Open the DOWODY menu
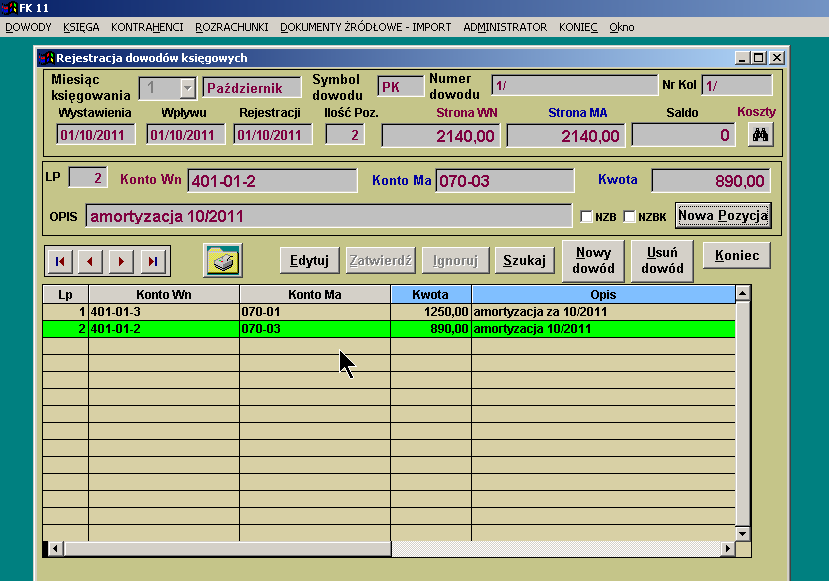This screenshot has width=829, height=581. tap(28, 27)
